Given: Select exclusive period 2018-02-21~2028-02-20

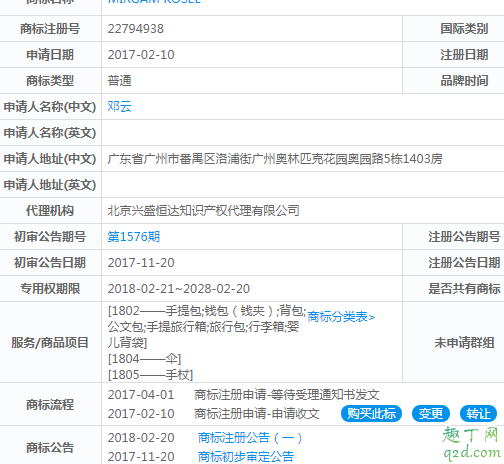Looking at the screenshot, I should point(179,289).
